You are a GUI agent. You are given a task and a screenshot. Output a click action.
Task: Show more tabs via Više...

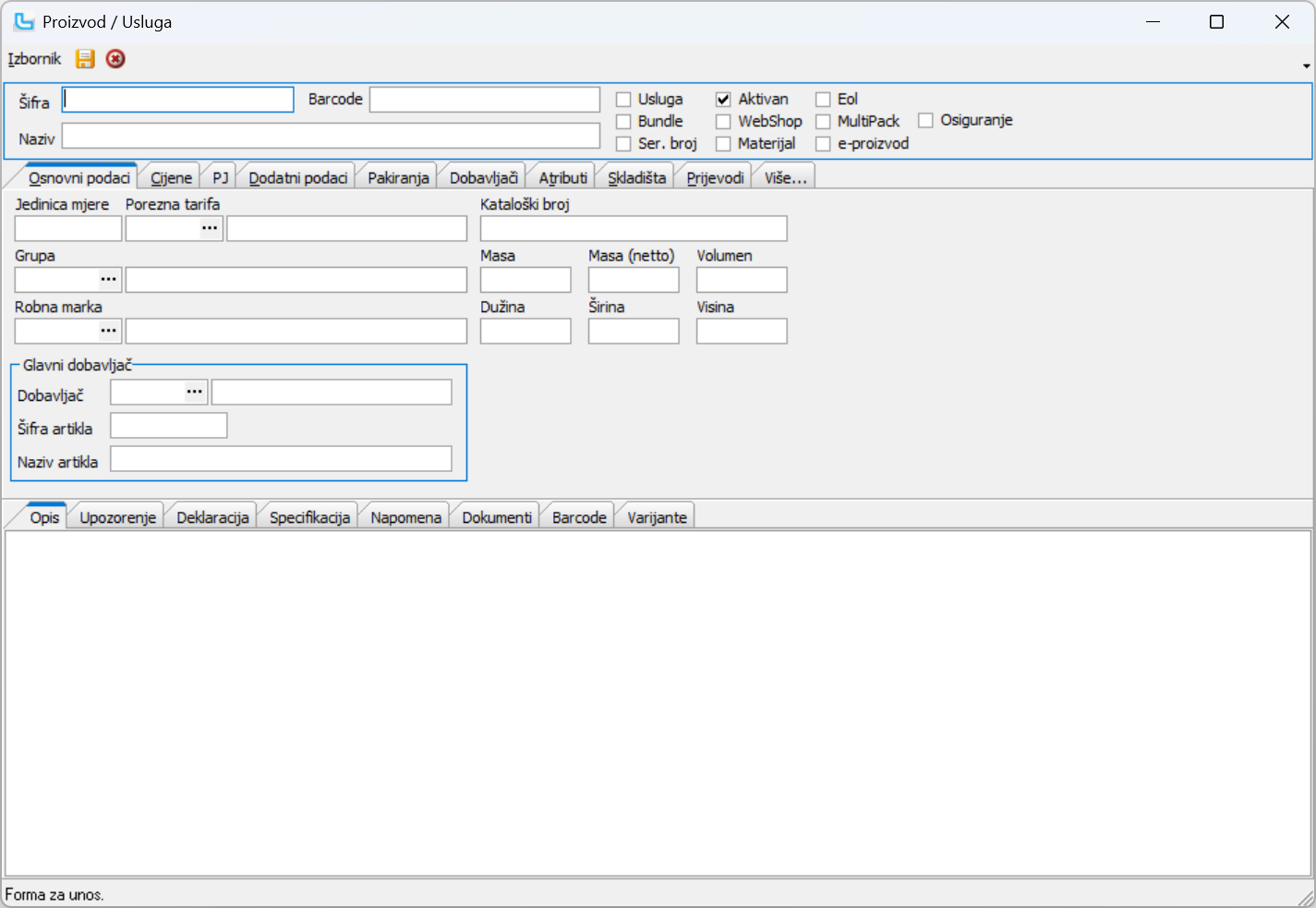785,177
